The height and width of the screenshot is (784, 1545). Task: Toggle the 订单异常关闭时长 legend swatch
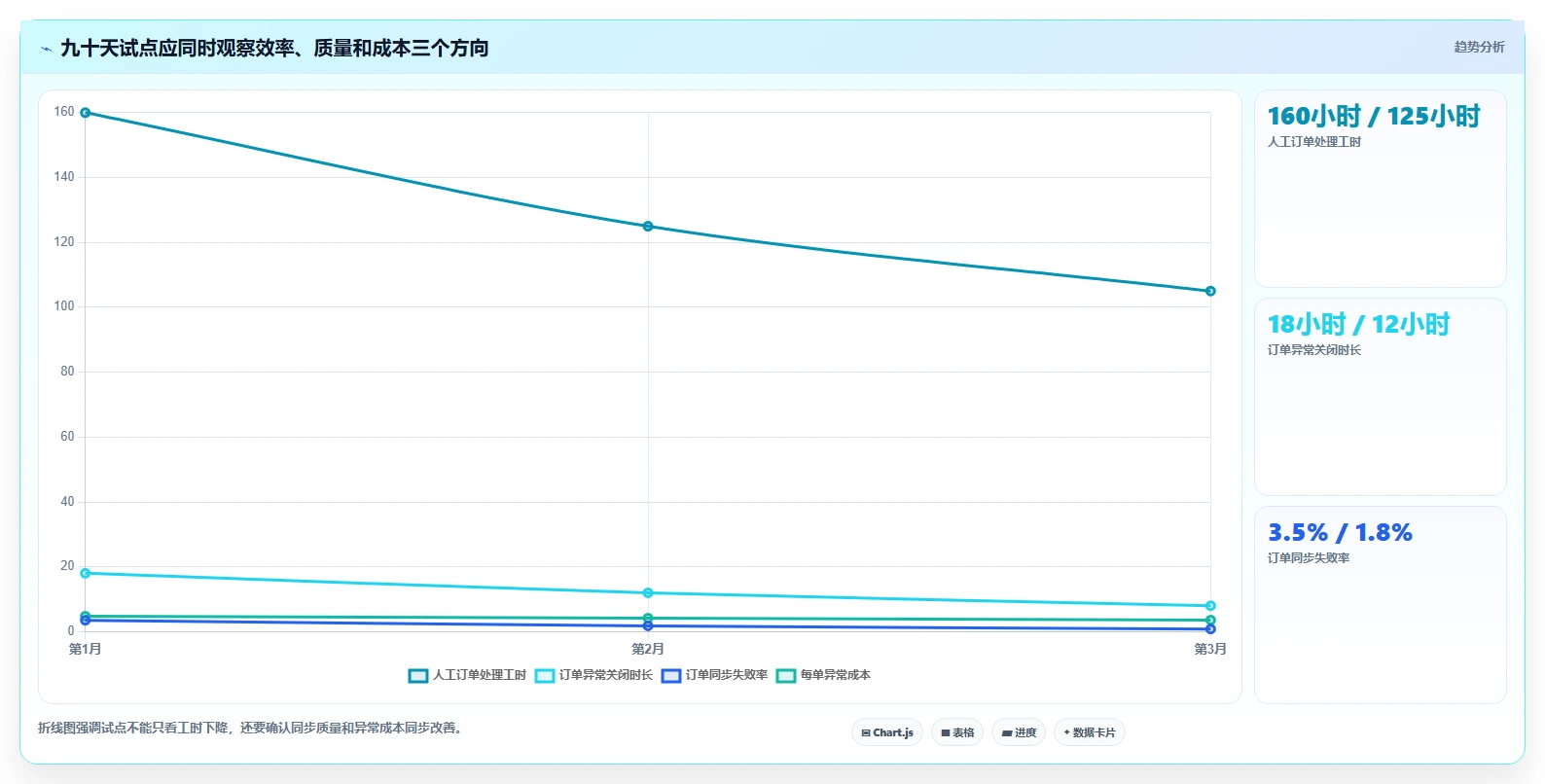point(545,675)
